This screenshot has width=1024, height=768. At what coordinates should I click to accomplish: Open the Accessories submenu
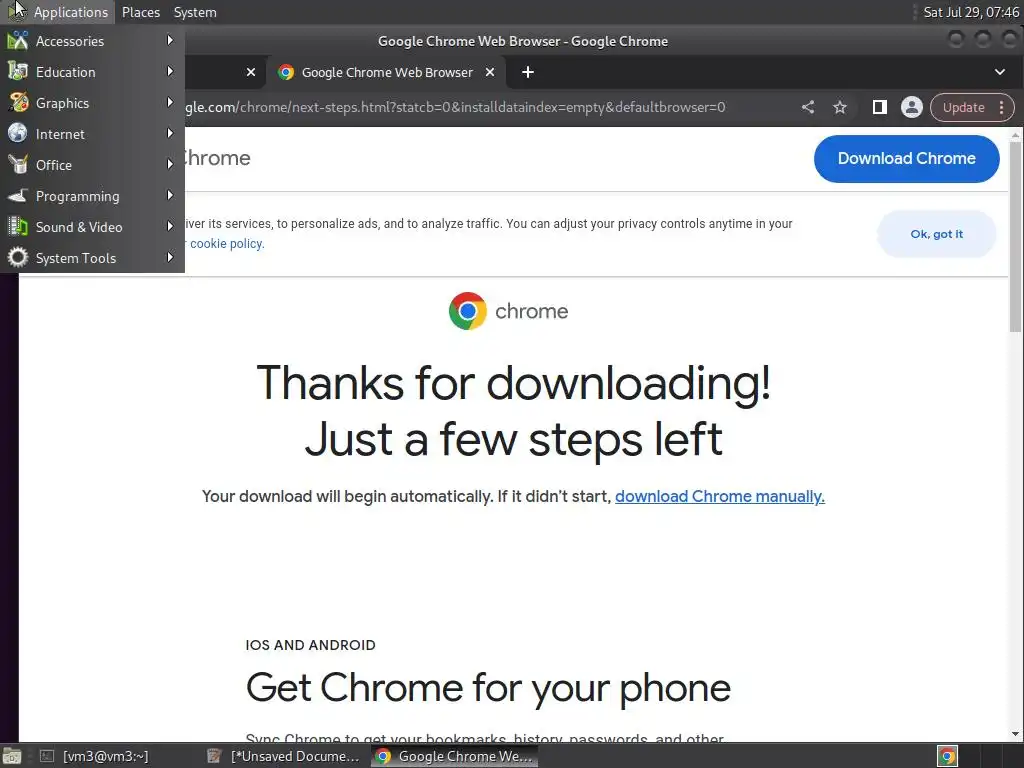click(92, 40)
